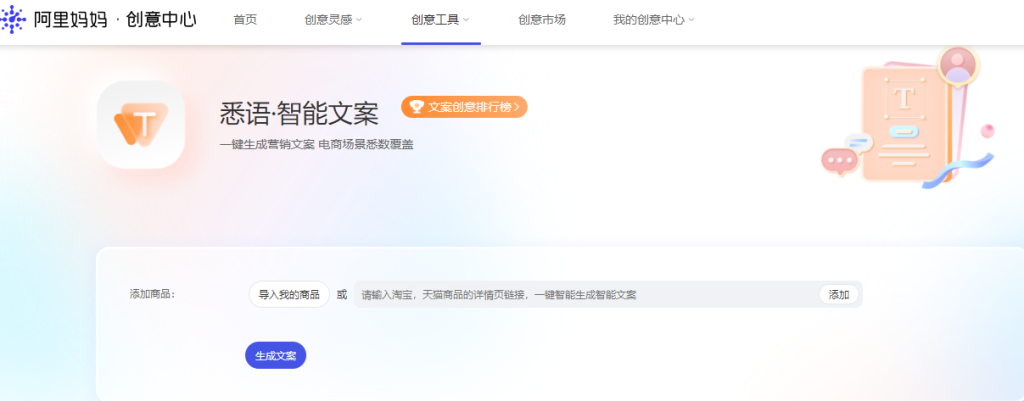Click the 添加商品 label
1024x401 pixels.
click(x=153, y=294)
